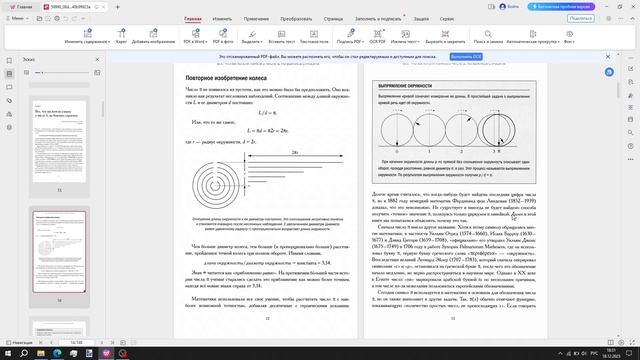Image resolution: width=640 pixels, height=360 pixels.
Task: Open Microsoft Edge from the taskbar
Action: point(57,353)
